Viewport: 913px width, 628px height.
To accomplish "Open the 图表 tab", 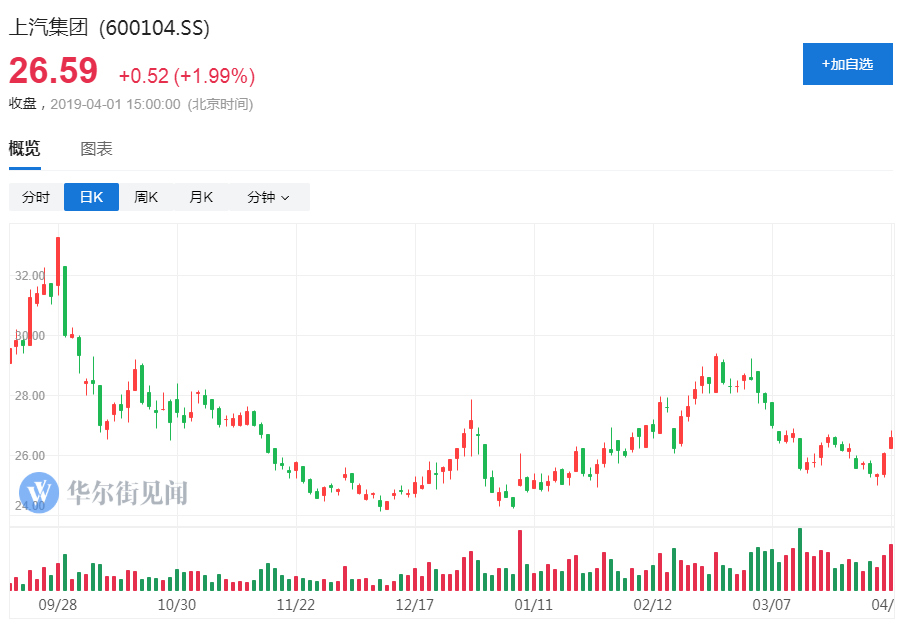I will [x=96, y=148].
